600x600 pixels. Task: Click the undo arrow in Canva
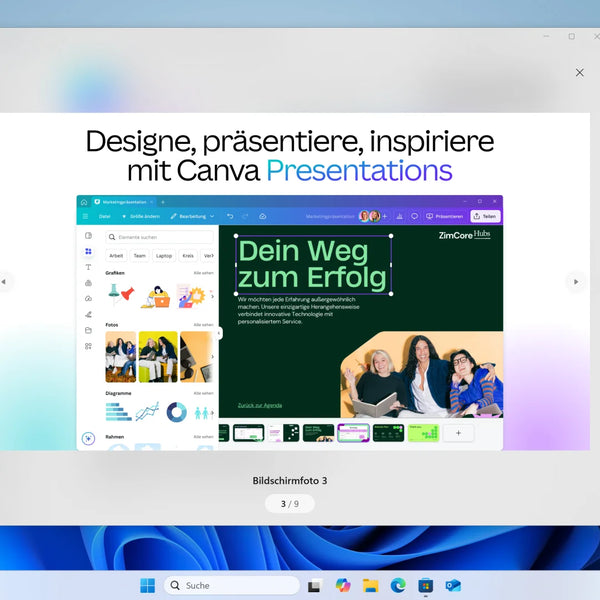point(230,217)
